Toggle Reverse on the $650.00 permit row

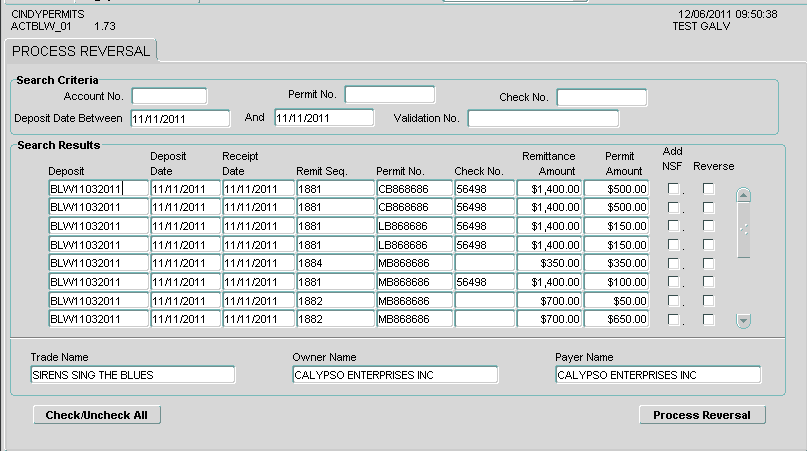click(709, 319)
